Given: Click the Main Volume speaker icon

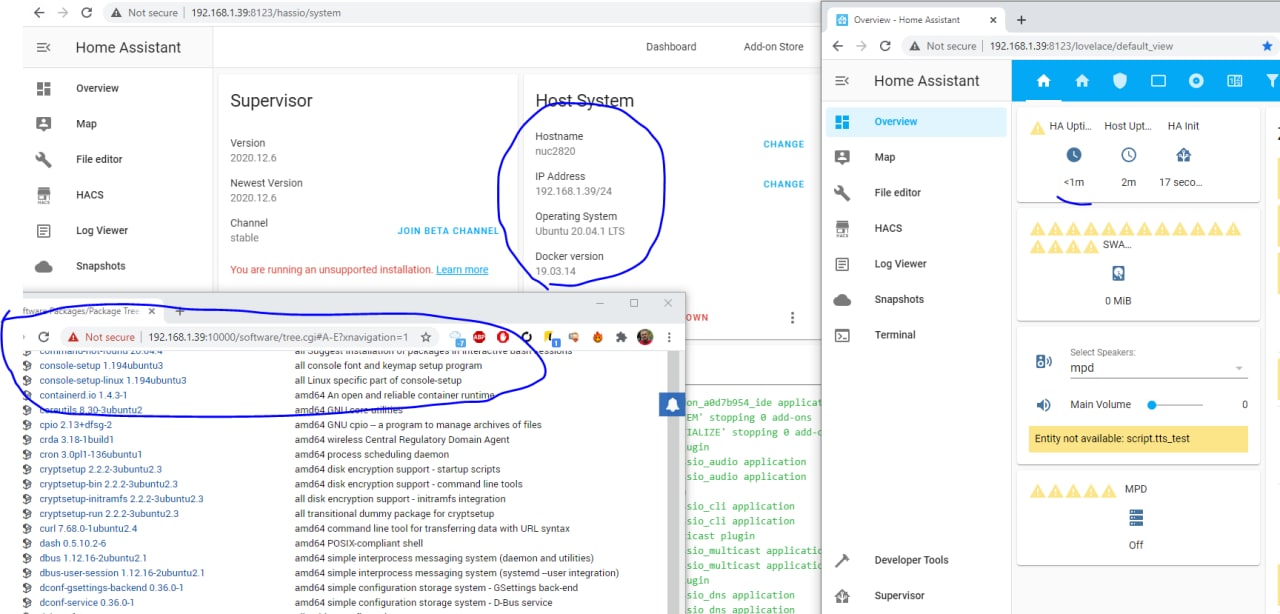Looking at the screenshot, I should [1044, 405].
